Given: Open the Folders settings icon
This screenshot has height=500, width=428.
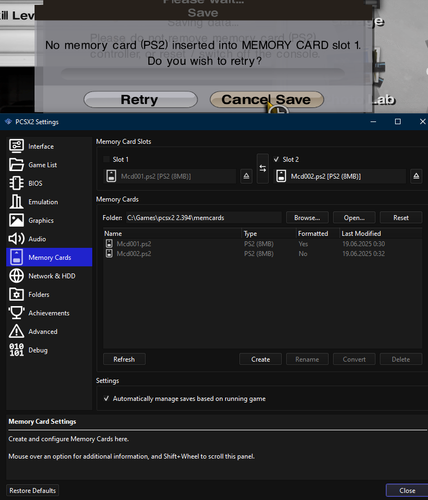Looking at the screenshot, I should (x=16, y=294).
